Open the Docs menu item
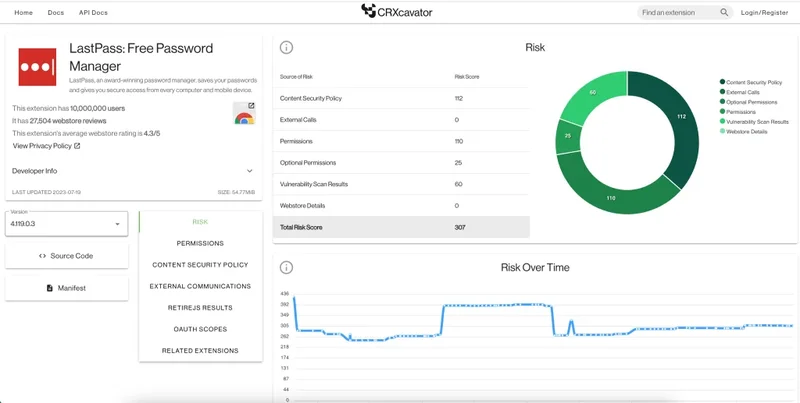800x403 pixels. [x=56, y=13]
